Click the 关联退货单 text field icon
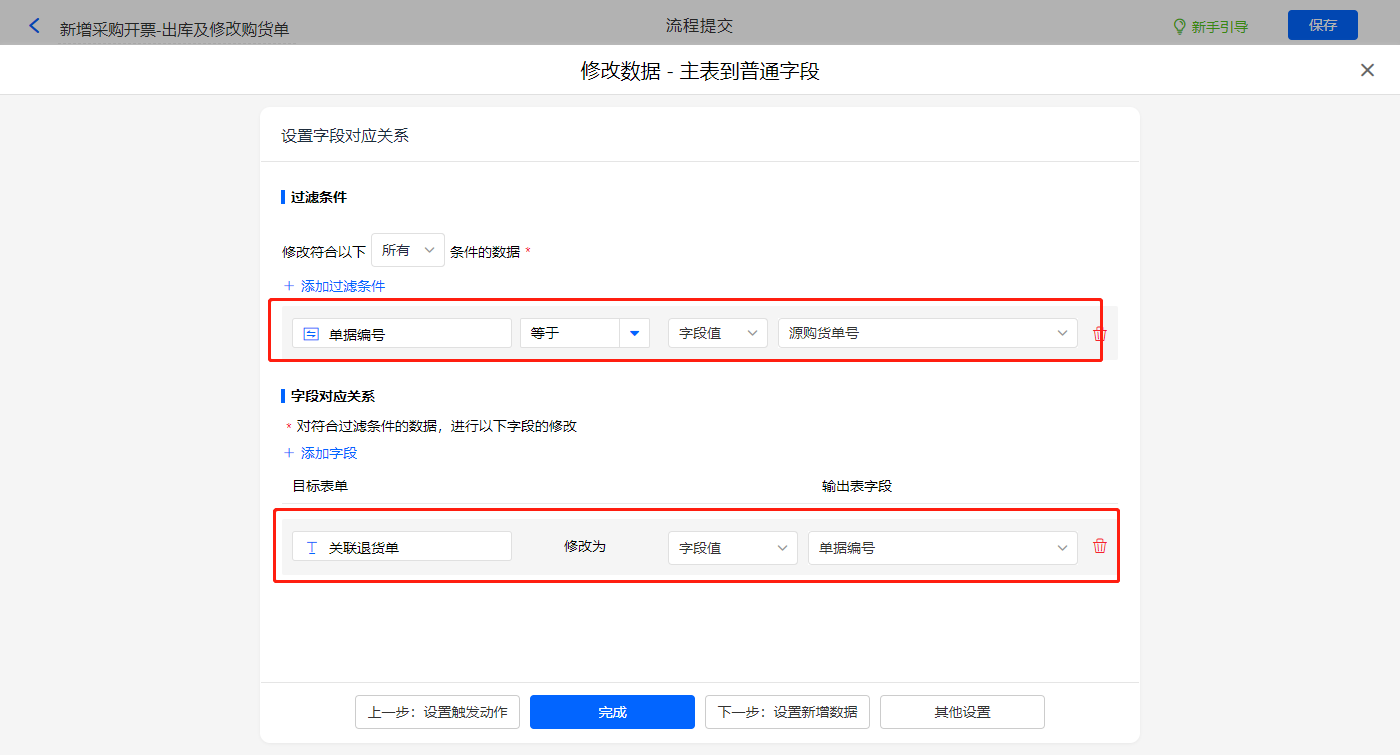The width and height of the screenshot is (1400, 755). (311, 547)
